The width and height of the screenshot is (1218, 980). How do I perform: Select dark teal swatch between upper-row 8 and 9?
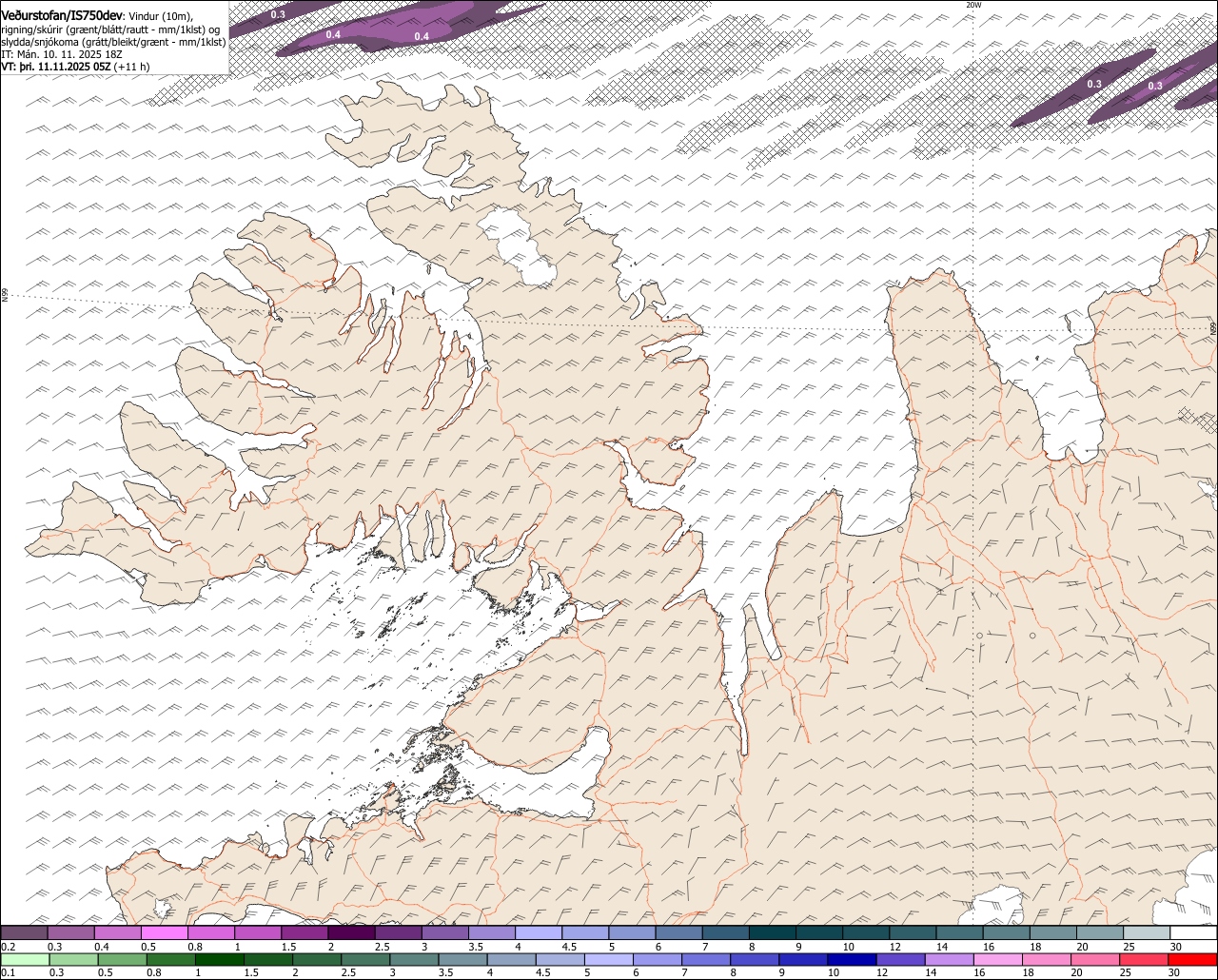(x=772, y=933)
